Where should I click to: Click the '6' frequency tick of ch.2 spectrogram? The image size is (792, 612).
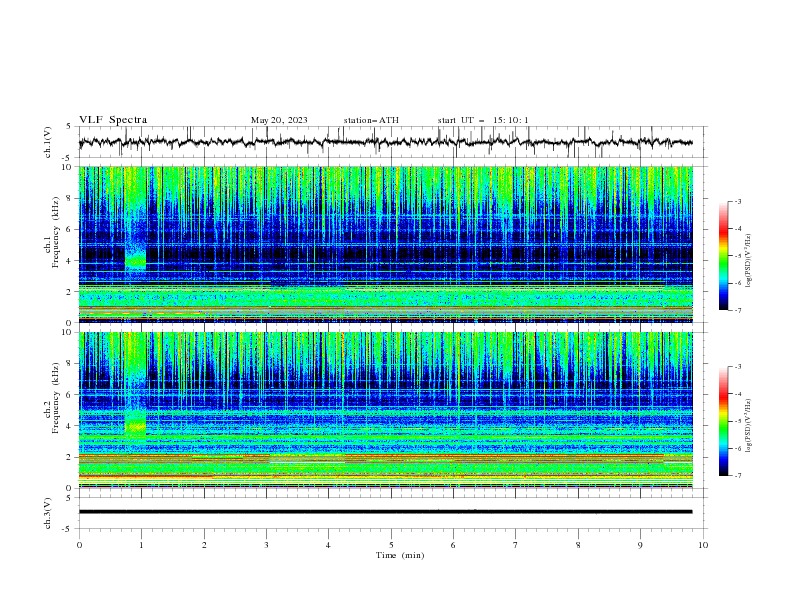tap(70, 394)
